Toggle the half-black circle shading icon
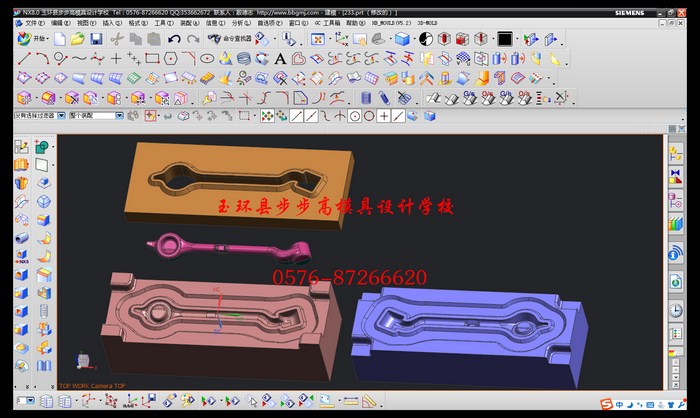Screen dimensions: 700x418 (x=426, y=39)
